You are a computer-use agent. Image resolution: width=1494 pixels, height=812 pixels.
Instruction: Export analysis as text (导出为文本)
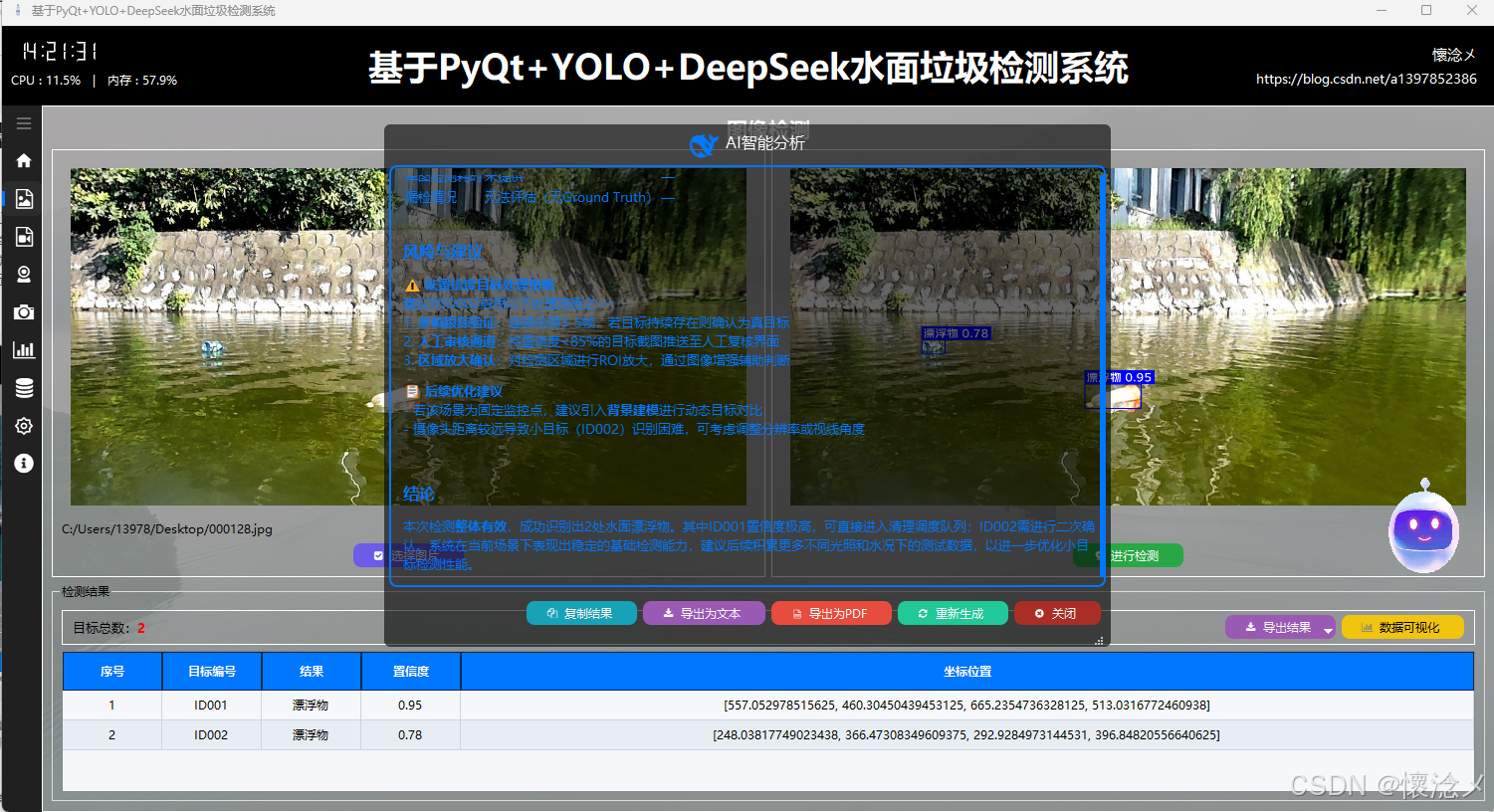coord(704,613)
